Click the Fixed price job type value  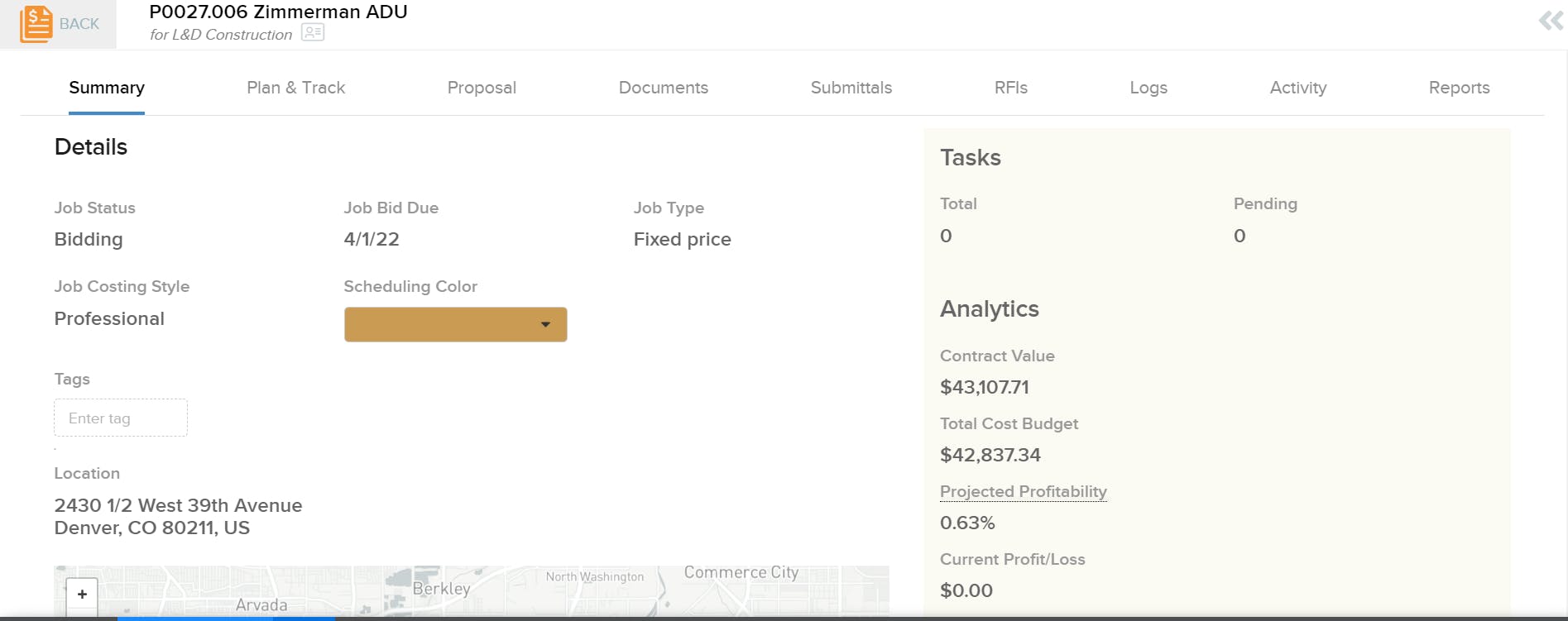pos(683,239)
